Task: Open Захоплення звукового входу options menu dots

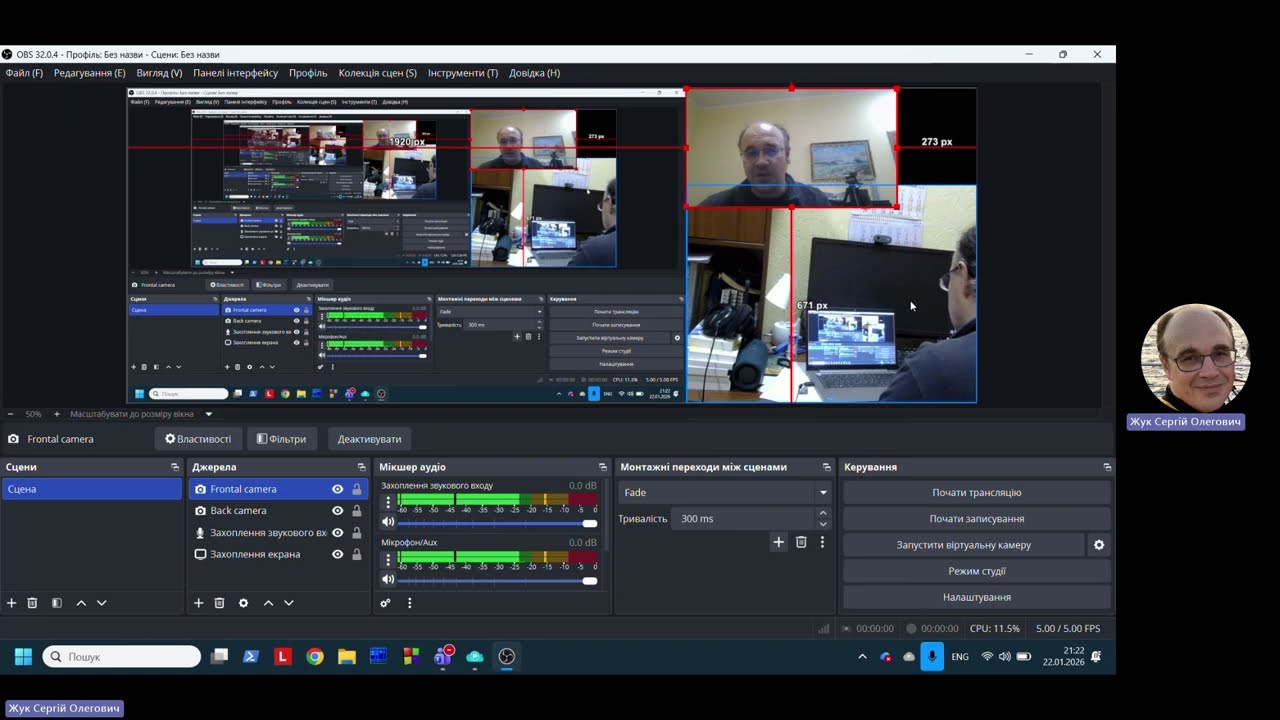Action: coord(388,503)
